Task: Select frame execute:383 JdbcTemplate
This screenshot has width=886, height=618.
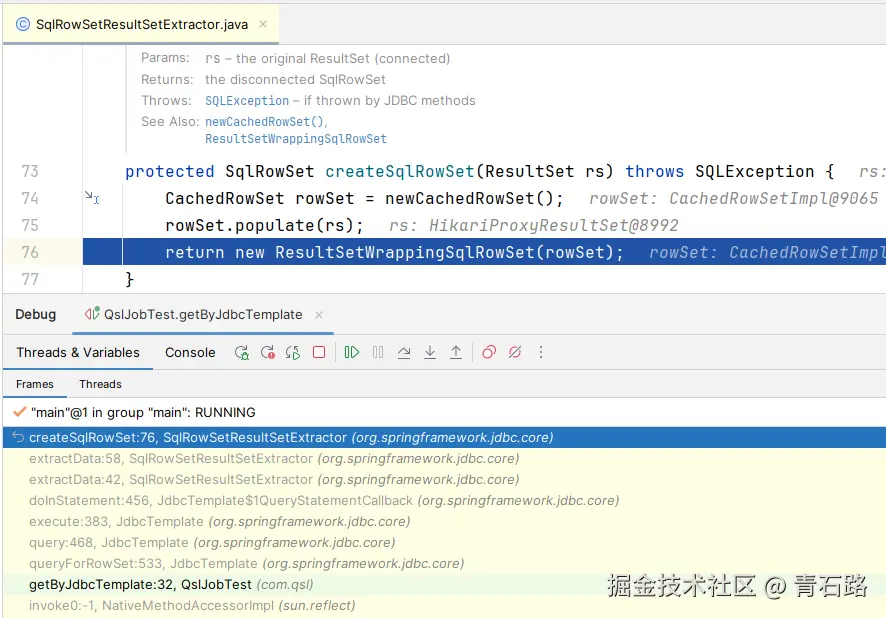Action: pos(444,521)
